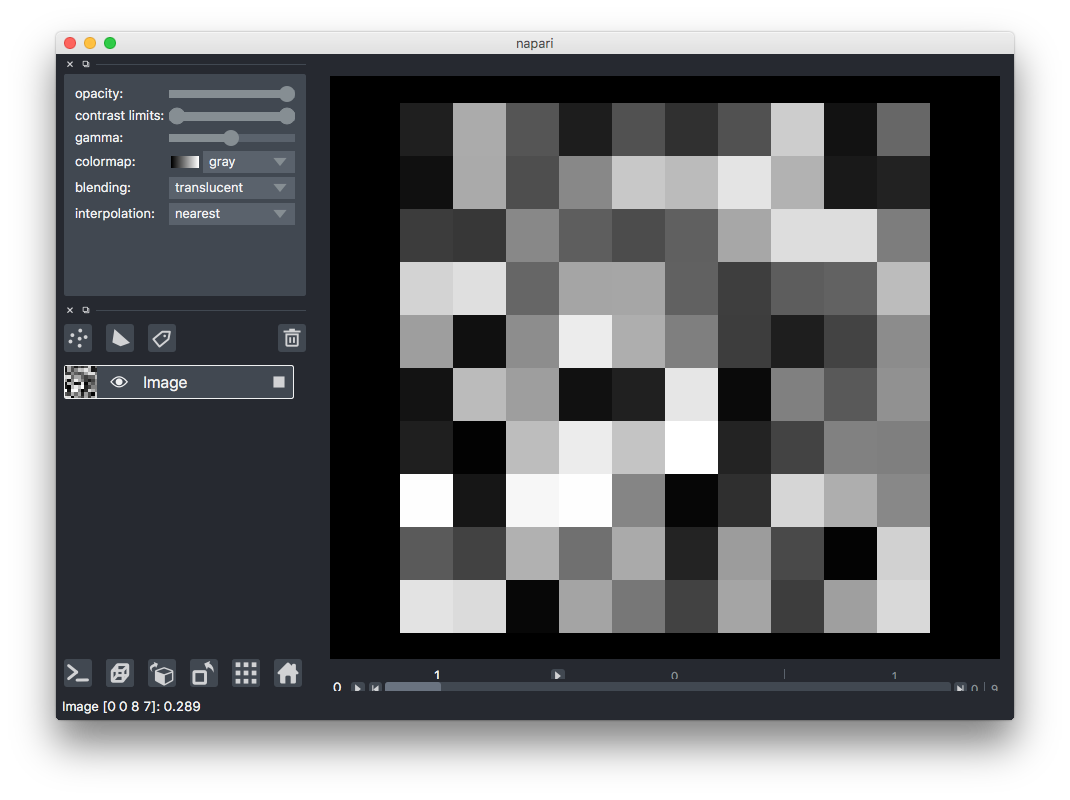Reset view with the home icon

click(x=287, y=673)
